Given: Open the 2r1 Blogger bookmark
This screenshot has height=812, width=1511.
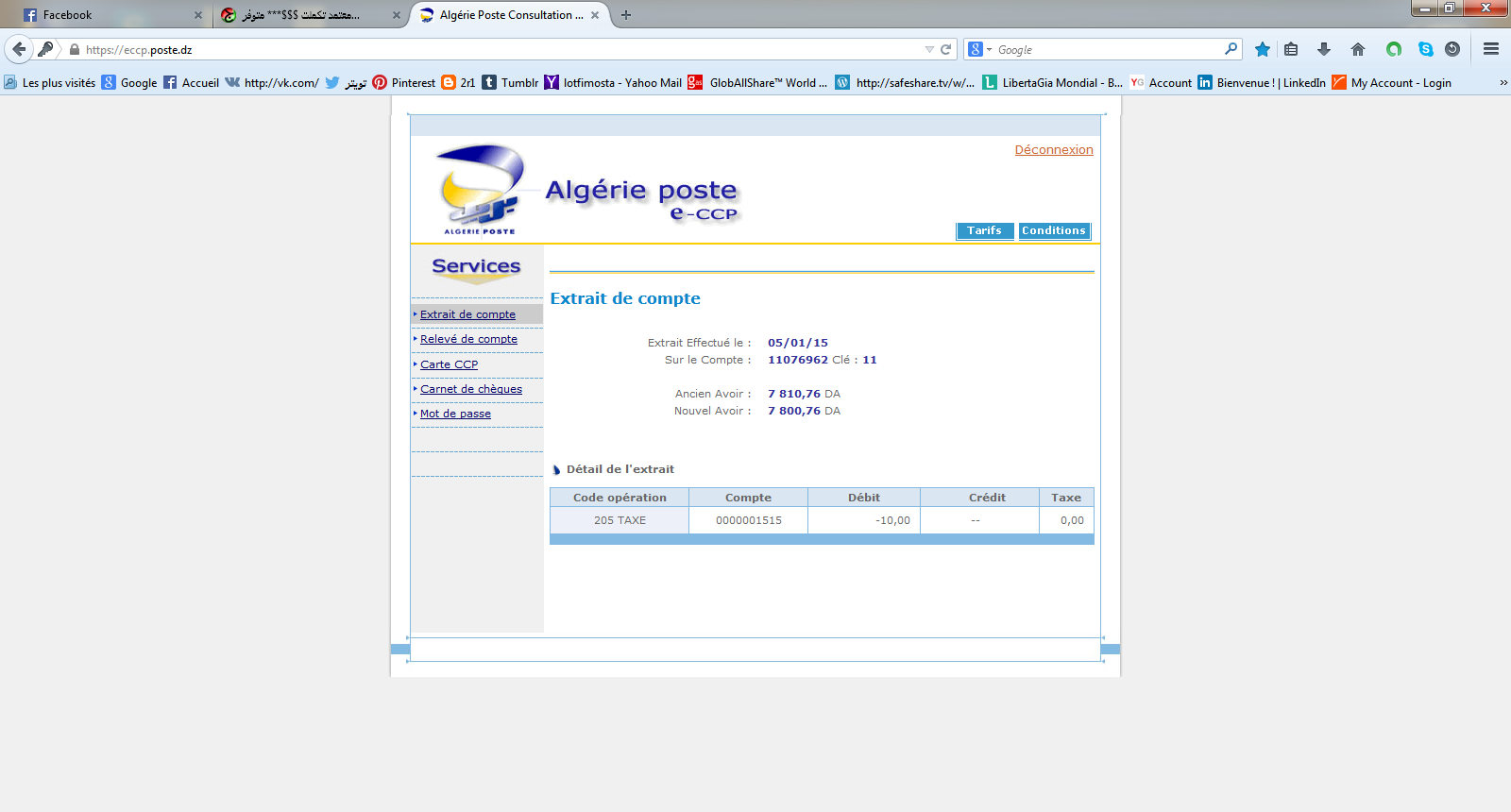Looking at the screenshot, I should (x=459, y=83).
